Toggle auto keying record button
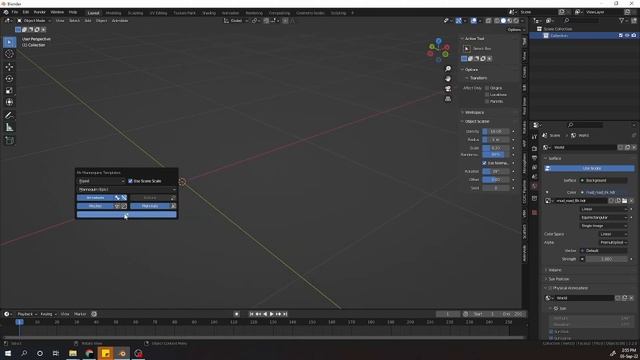This screenshot has width=640, height=360. click(x=236, y=314)
